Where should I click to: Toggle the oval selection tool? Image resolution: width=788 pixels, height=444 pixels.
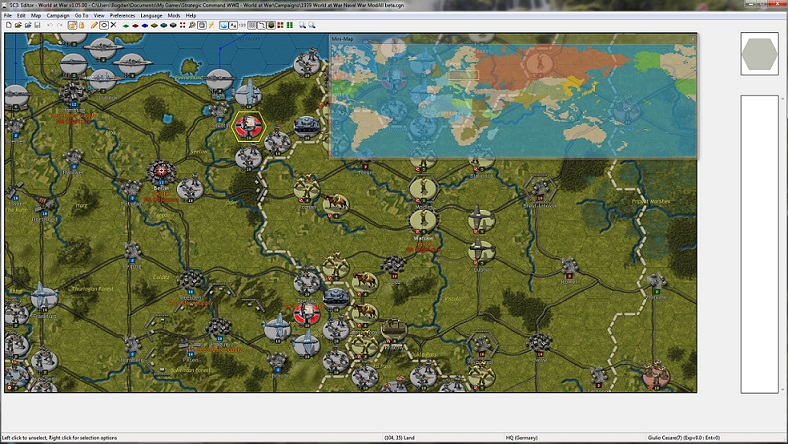coord(104,25)
